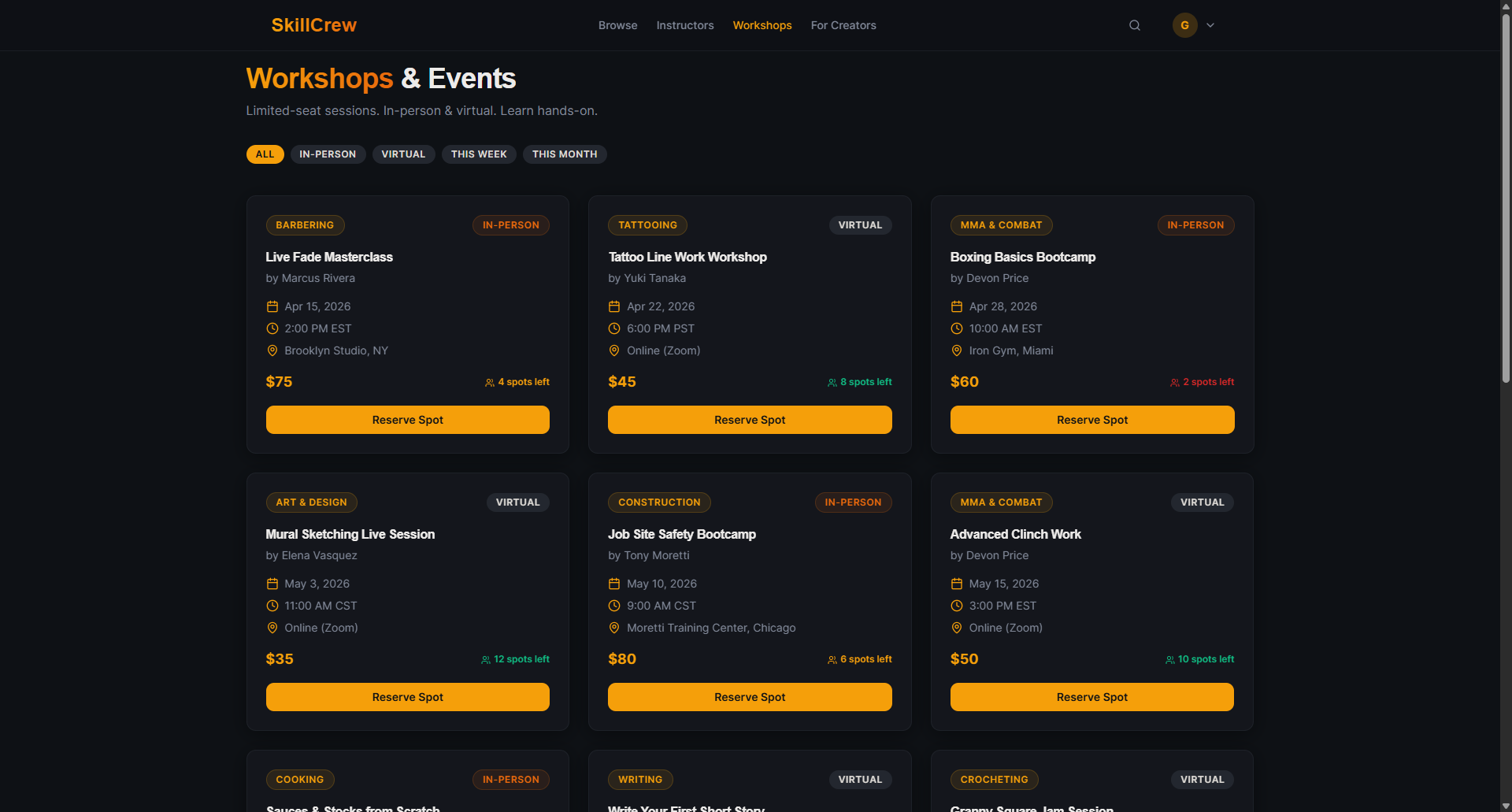The width and height of the screenshot is (1512, 812).
Task: Select the ALL filter chip
Action: point(265,154)
